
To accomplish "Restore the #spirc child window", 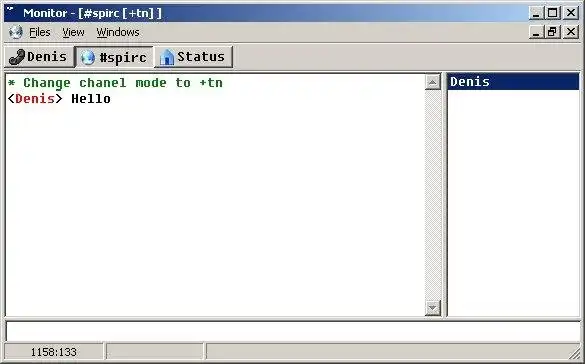I will click(553, 32).
